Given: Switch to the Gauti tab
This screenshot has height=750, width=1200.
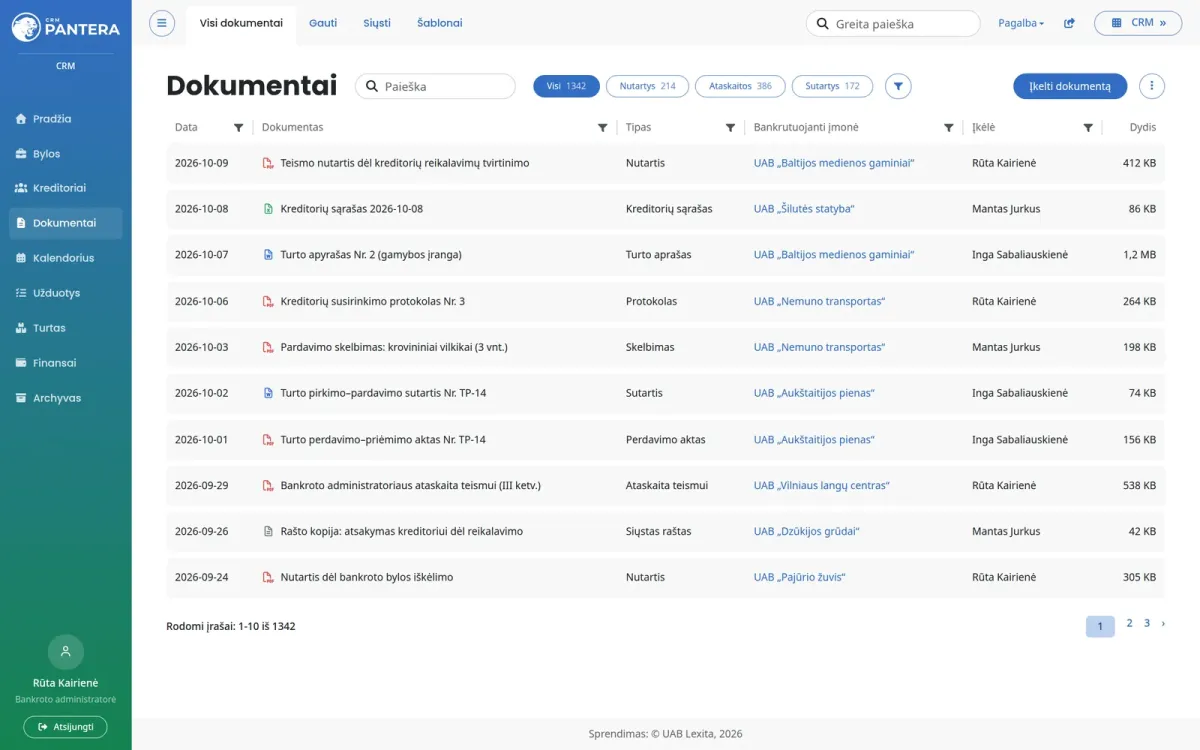Looking at the screenshot, I should point(323,23).
